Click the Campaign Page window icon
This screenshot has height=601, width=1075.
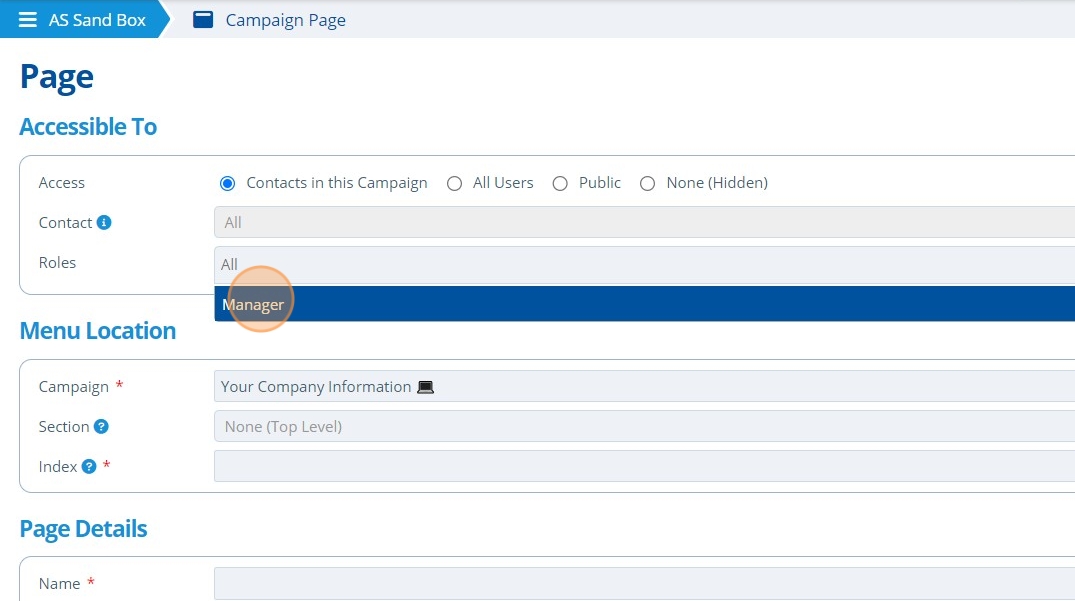(203, 20)
